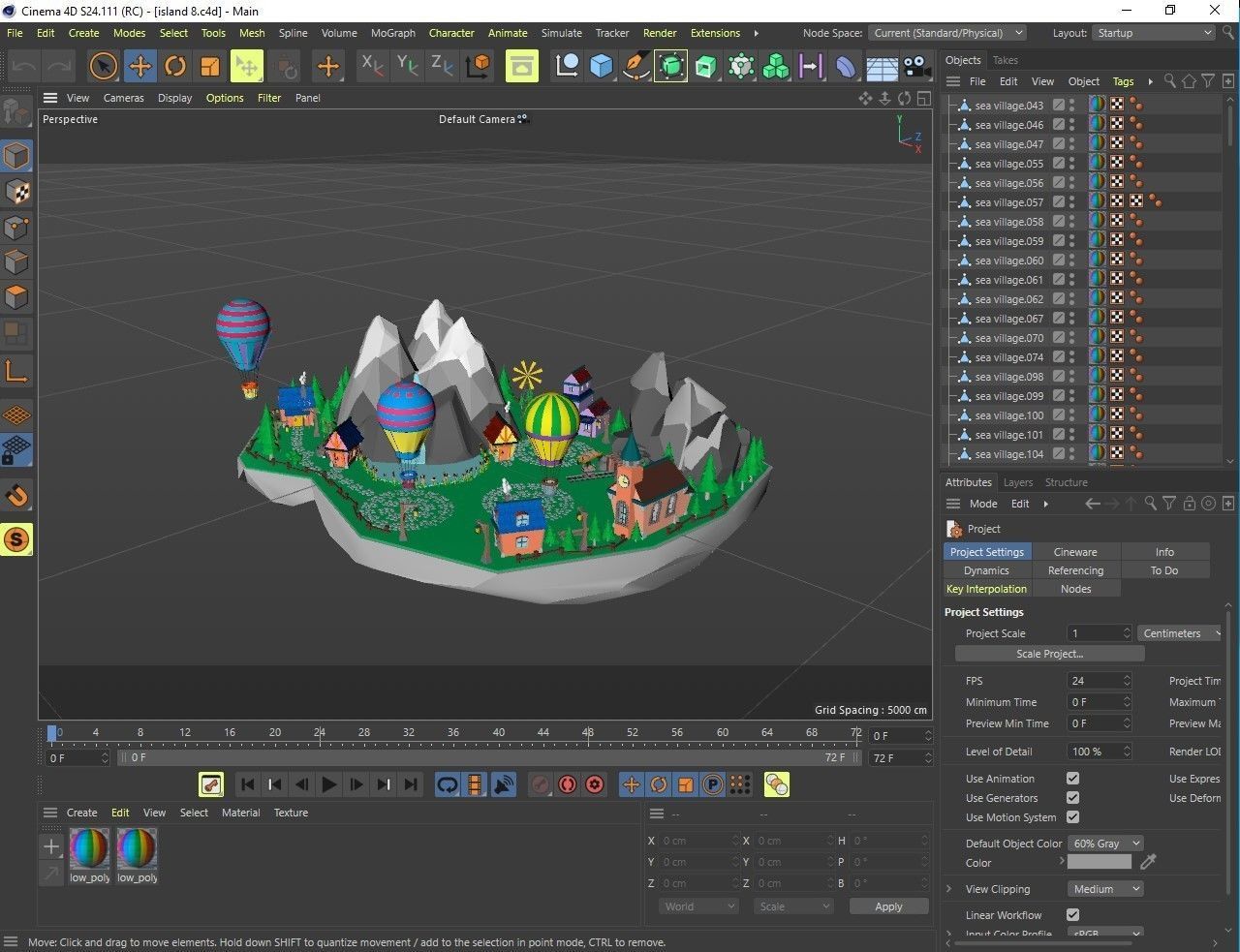The height and width of the screenshot is (952, 1240).
Task: Play the animation forward
Action: (328, 784)
